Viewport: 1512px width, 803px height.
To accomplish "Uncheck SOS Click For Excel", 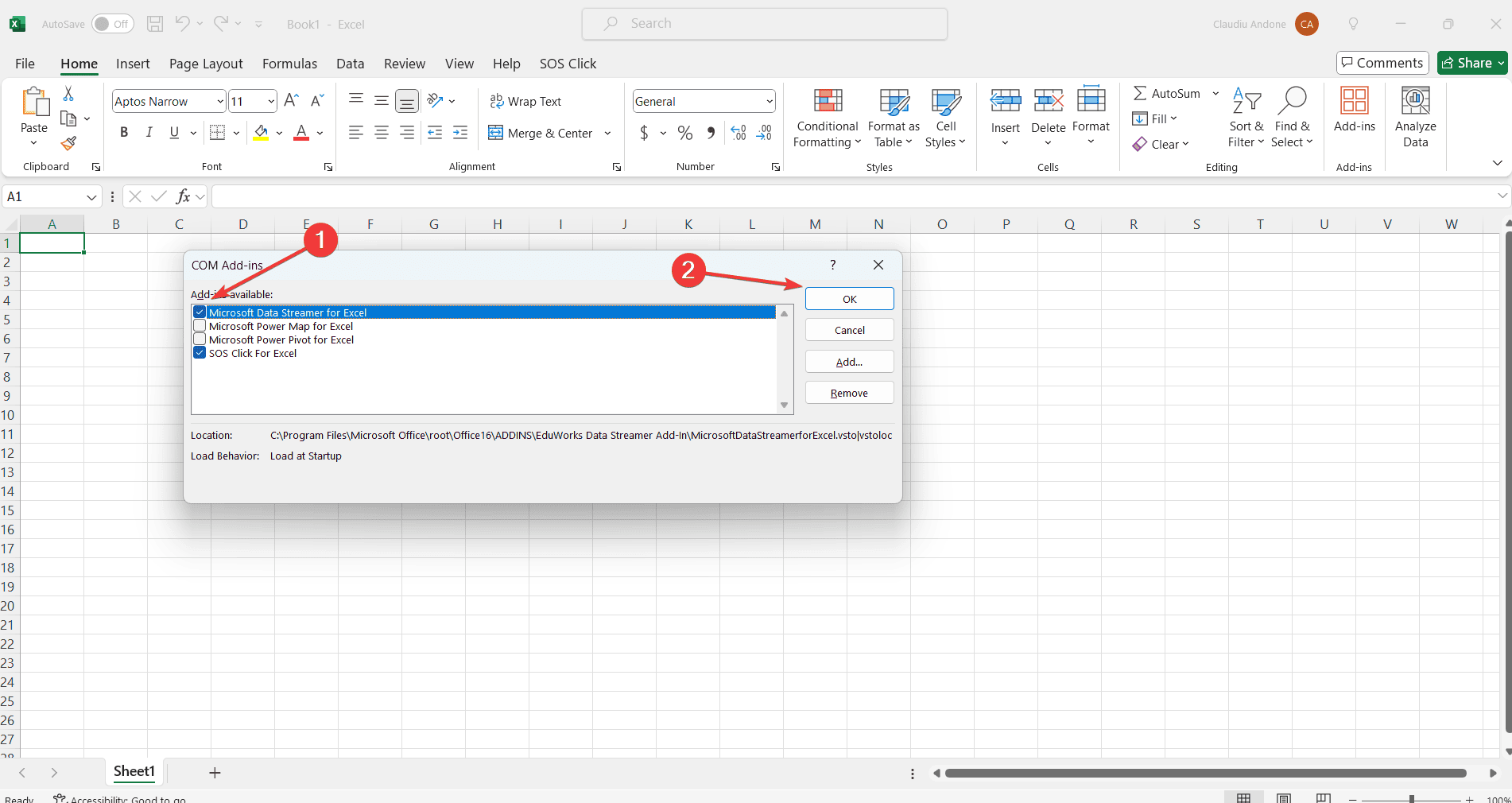I will coord(200,353).
